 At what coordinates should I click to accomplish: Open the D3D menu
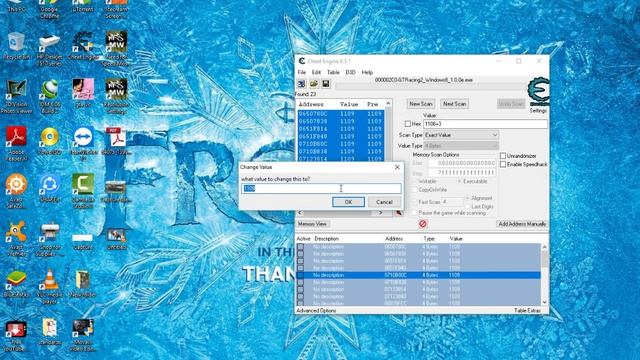pos(351,72)
